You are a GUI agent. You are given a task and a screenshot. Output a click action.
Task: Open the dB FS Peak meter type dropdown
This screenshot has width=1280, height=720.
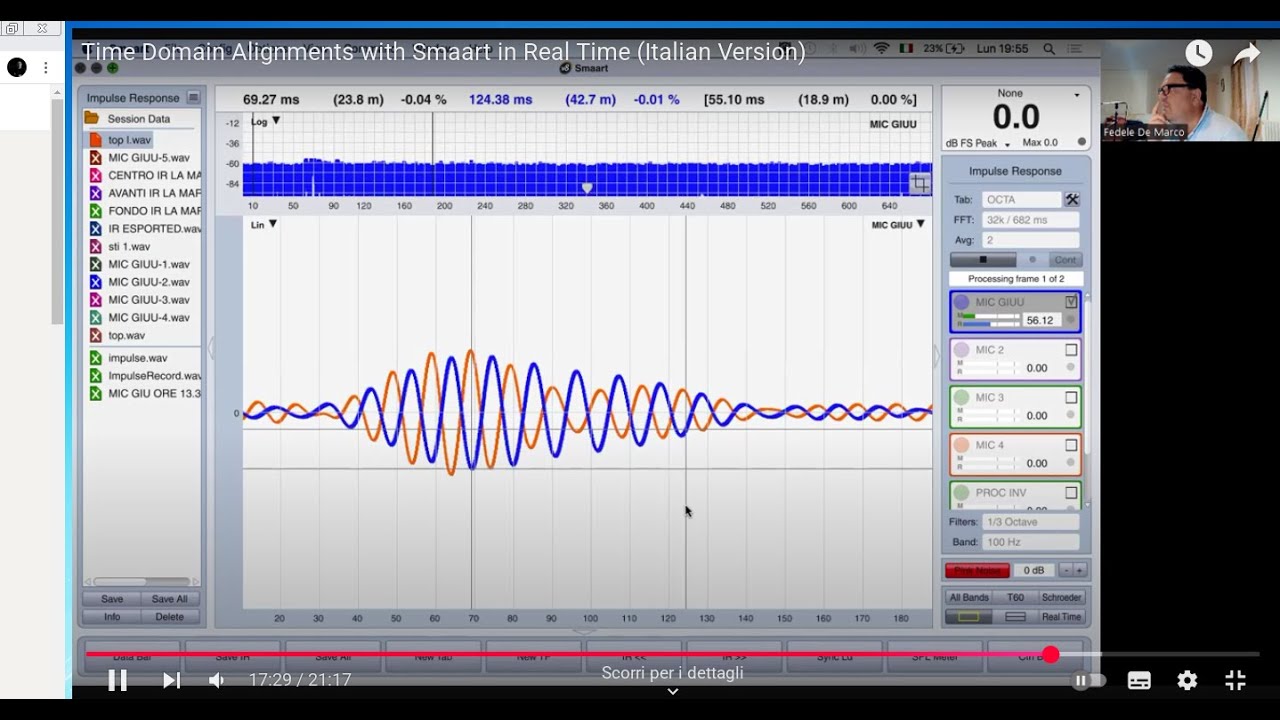(978, 143)
